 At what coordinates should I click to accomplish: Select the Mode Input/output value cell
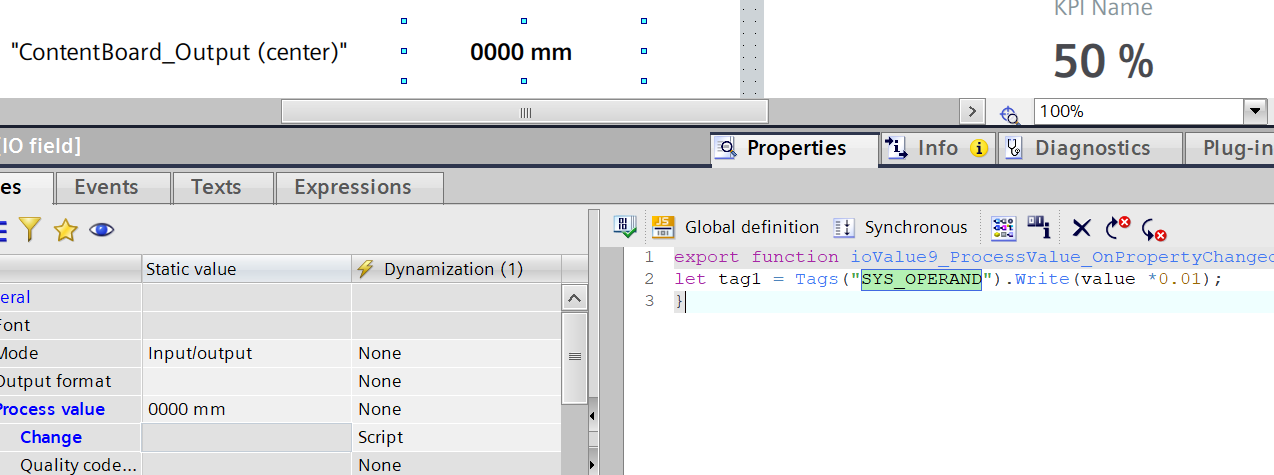[x=245, y=353]
